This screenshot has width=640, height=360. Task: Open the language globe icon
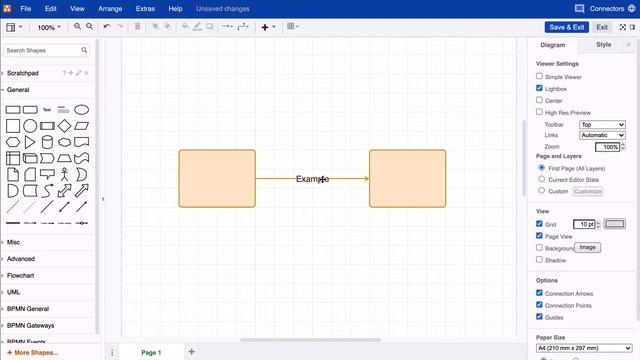tap(631, 9)
